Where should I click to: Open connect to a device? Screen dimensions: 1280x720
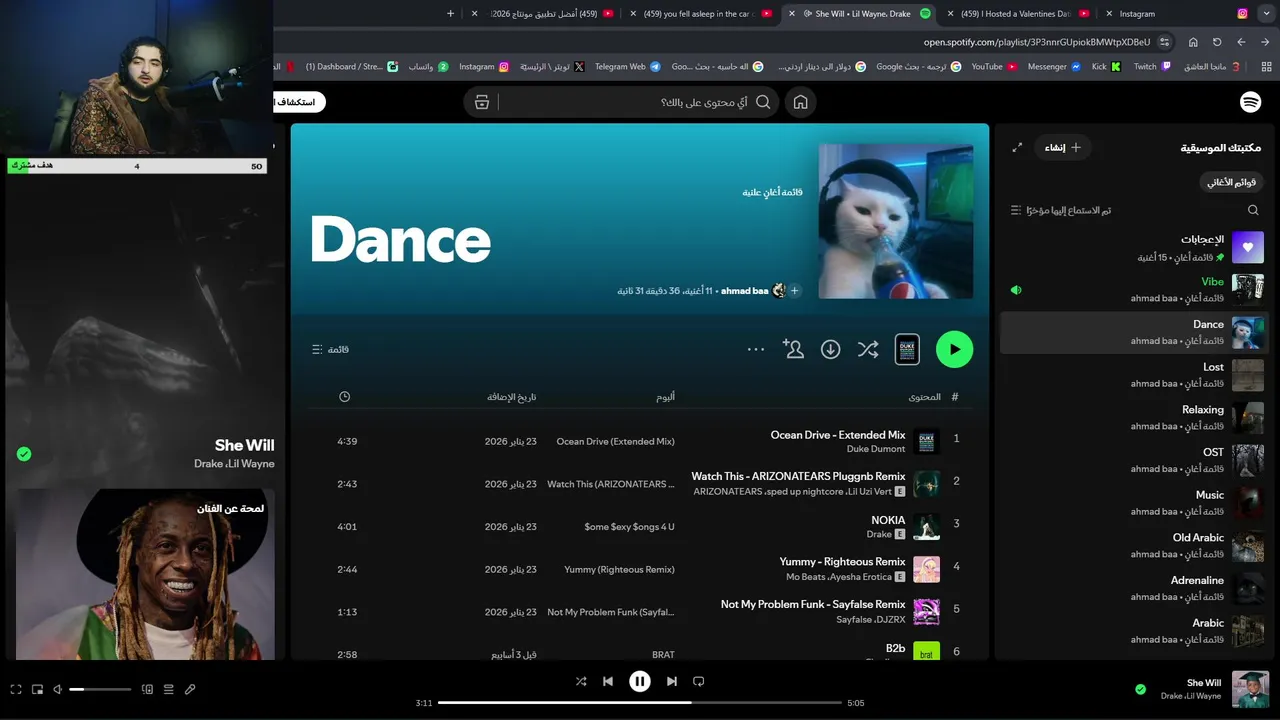click(147, 689)
